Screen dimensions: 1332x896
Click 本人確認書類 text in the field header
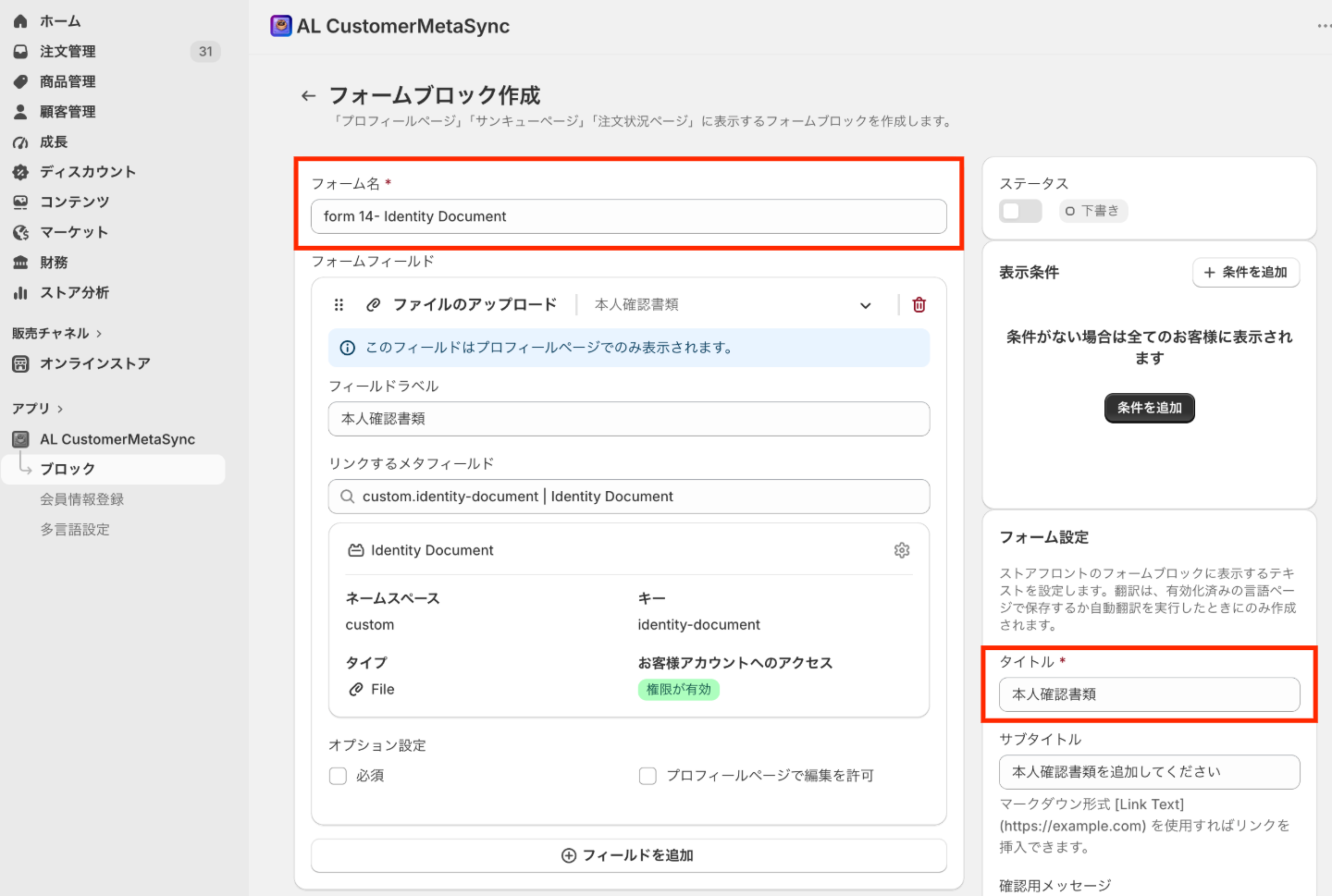[x=636, y=304]
